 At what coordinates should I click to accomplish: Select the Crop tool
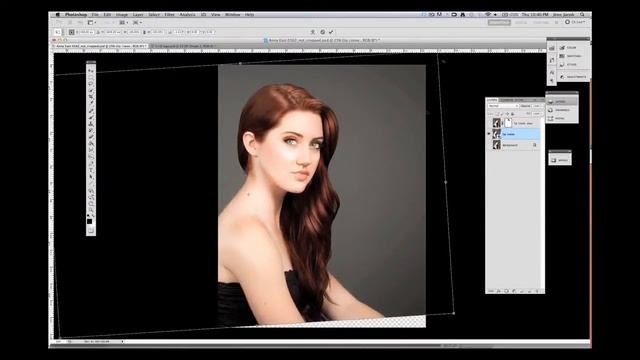point(91,97)
